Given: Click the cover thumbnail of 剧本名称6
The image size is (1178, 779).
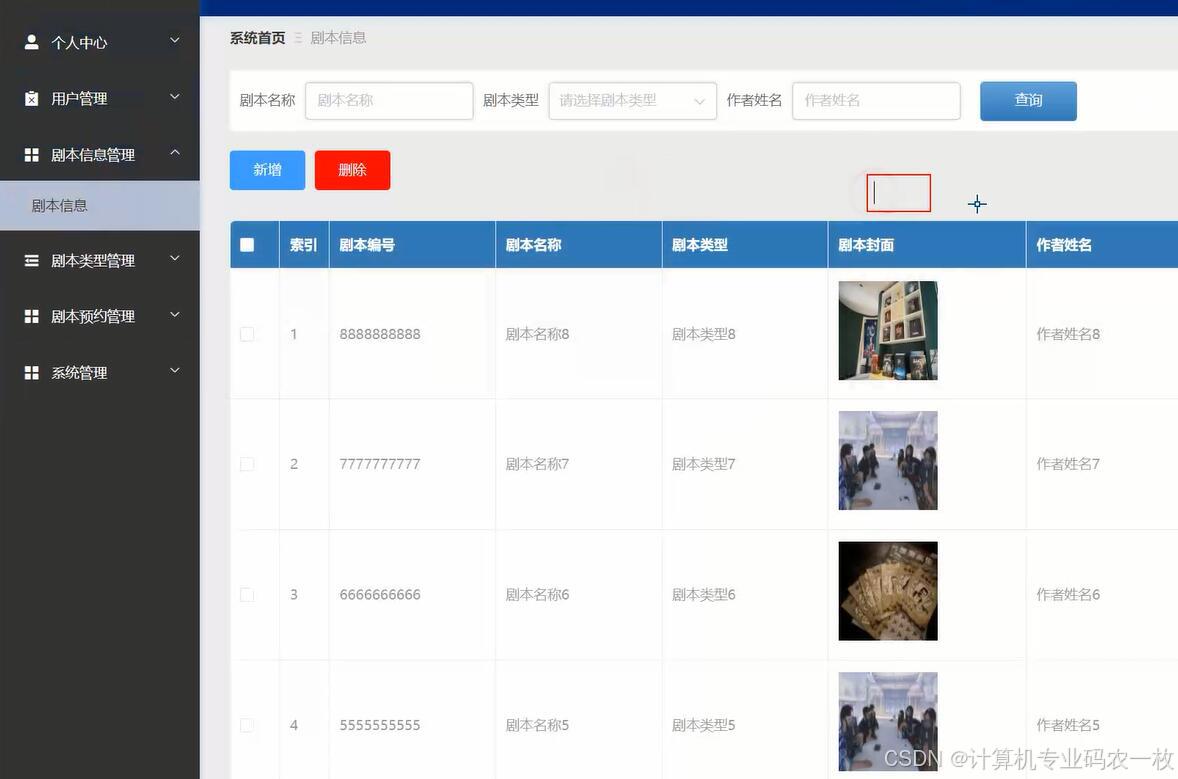Looking at the screenshot, I should coord(887,590).
